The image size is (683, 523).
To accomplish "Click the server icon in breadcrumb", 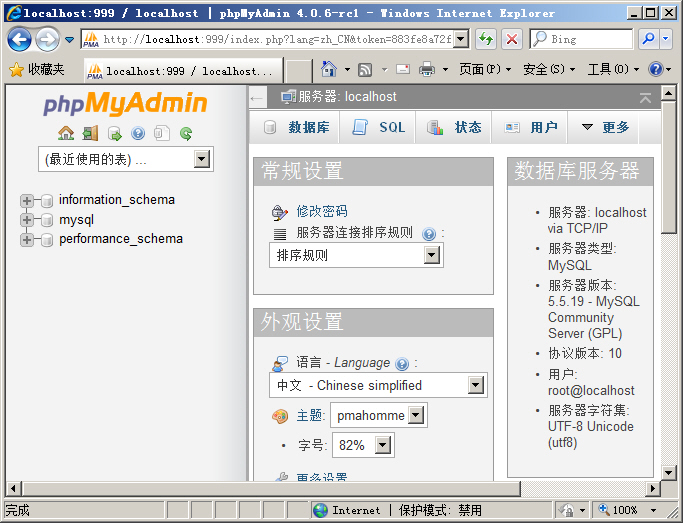I will tap(288, 97).
